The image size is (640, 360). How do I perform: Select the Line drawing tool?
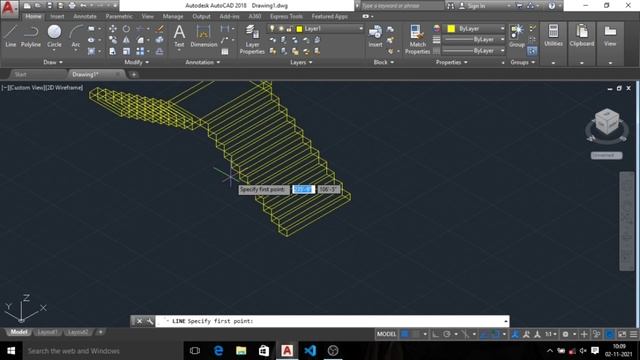point(11,36)
